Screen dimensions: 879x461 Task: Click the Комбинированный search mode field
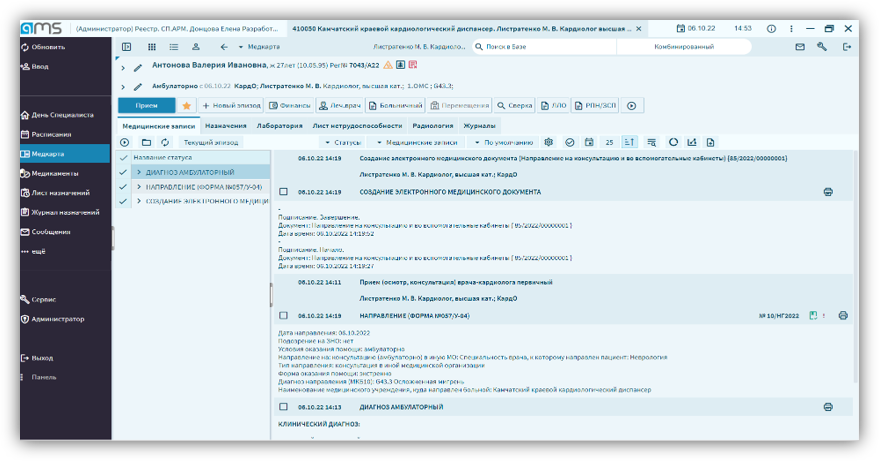click(684, 47)
